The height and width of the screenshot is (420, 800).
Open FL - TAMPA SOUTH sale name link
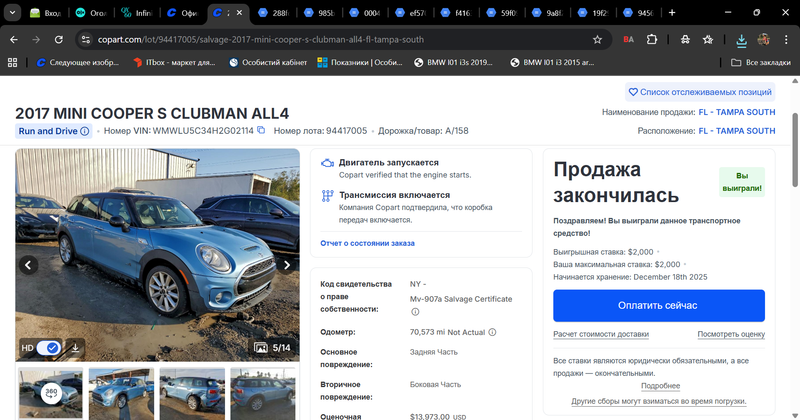tap(737, 112)
